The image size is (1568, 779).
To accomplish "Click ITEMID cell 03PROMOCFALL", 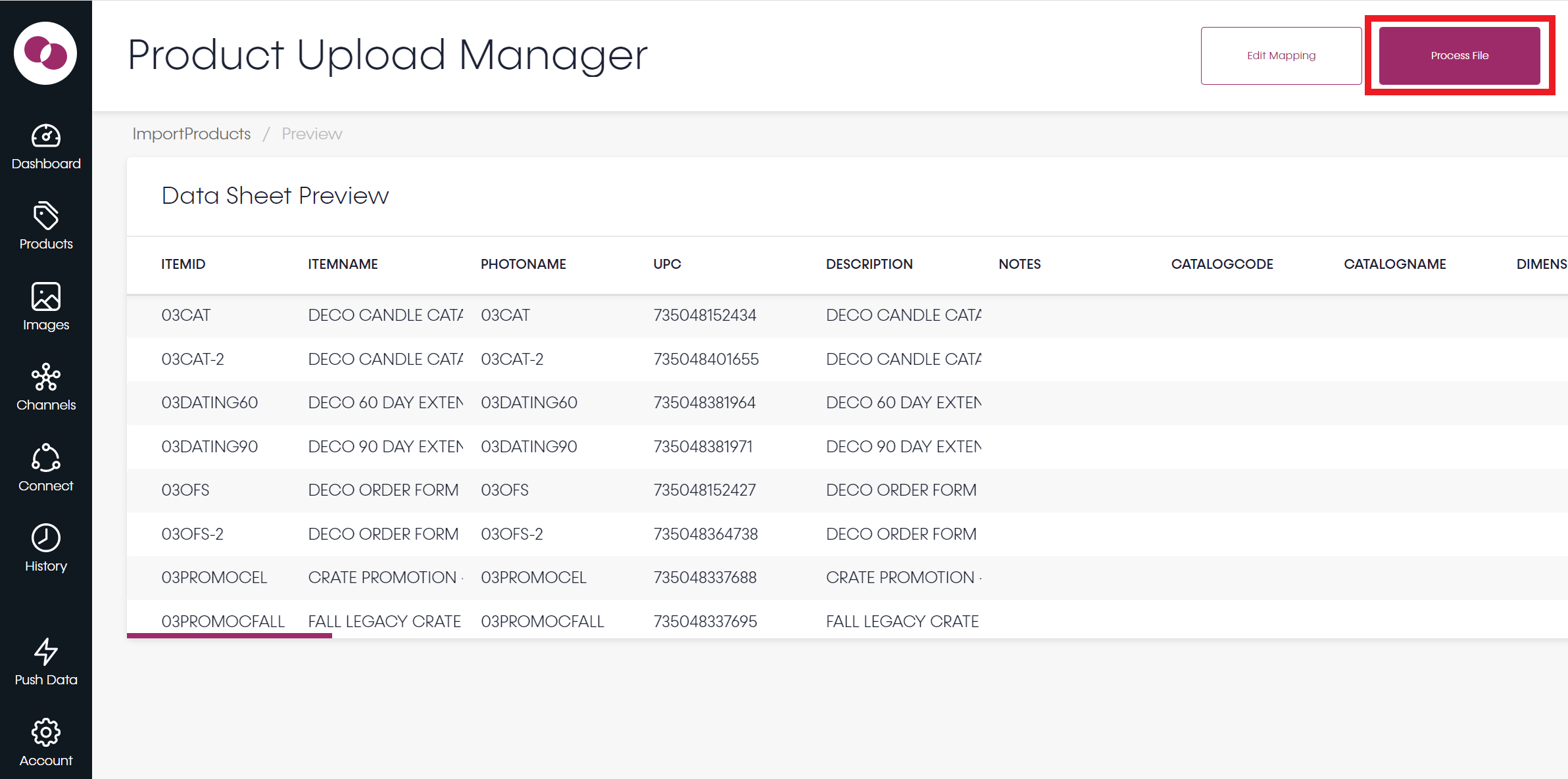I will [x=223, y=622].
